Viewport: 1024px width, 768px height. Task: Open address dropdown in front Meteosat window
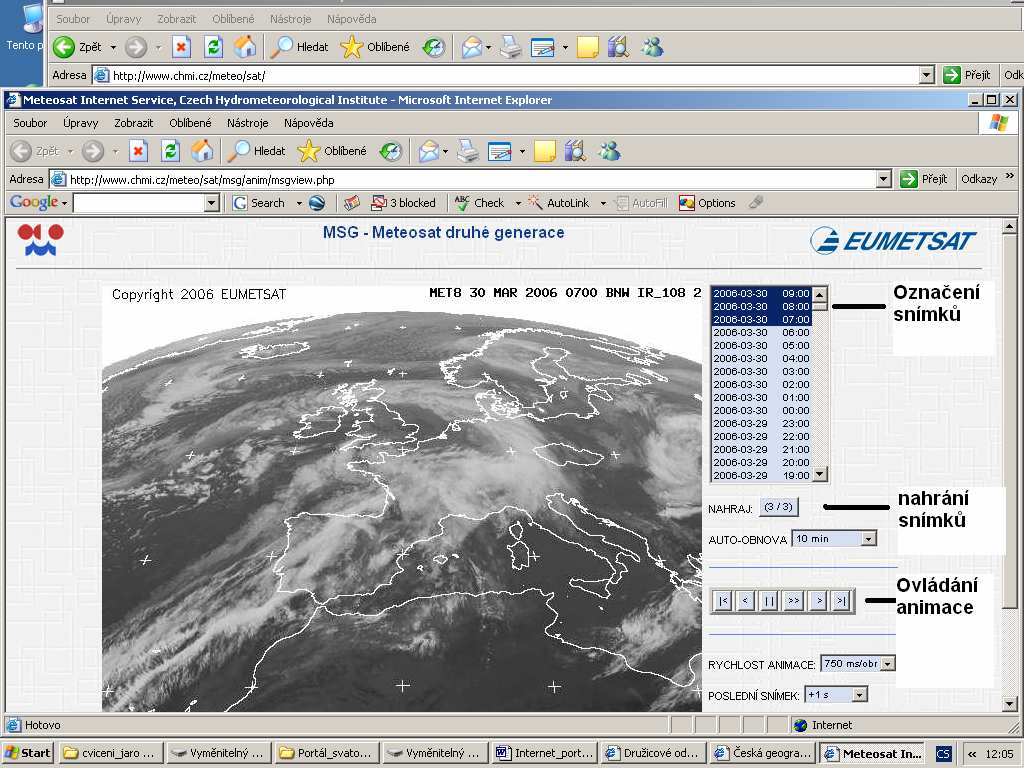(x=884, y=180)
